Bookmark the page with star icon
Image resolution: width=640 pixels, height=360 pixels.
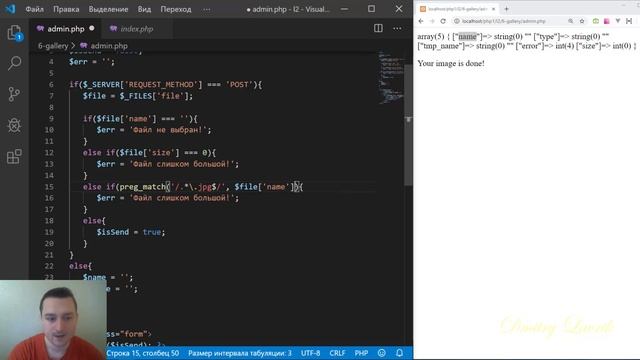tap(582, 21)
